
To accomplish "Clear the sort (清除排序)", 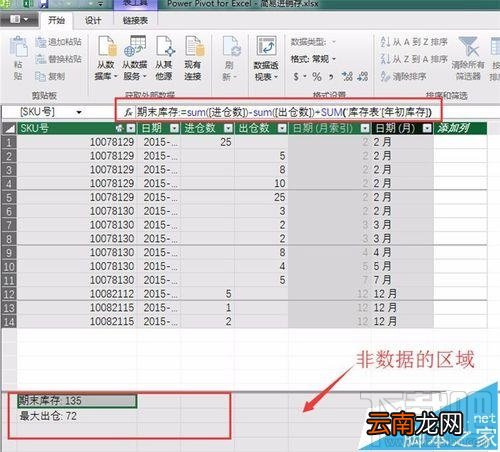I will (403, 76).
